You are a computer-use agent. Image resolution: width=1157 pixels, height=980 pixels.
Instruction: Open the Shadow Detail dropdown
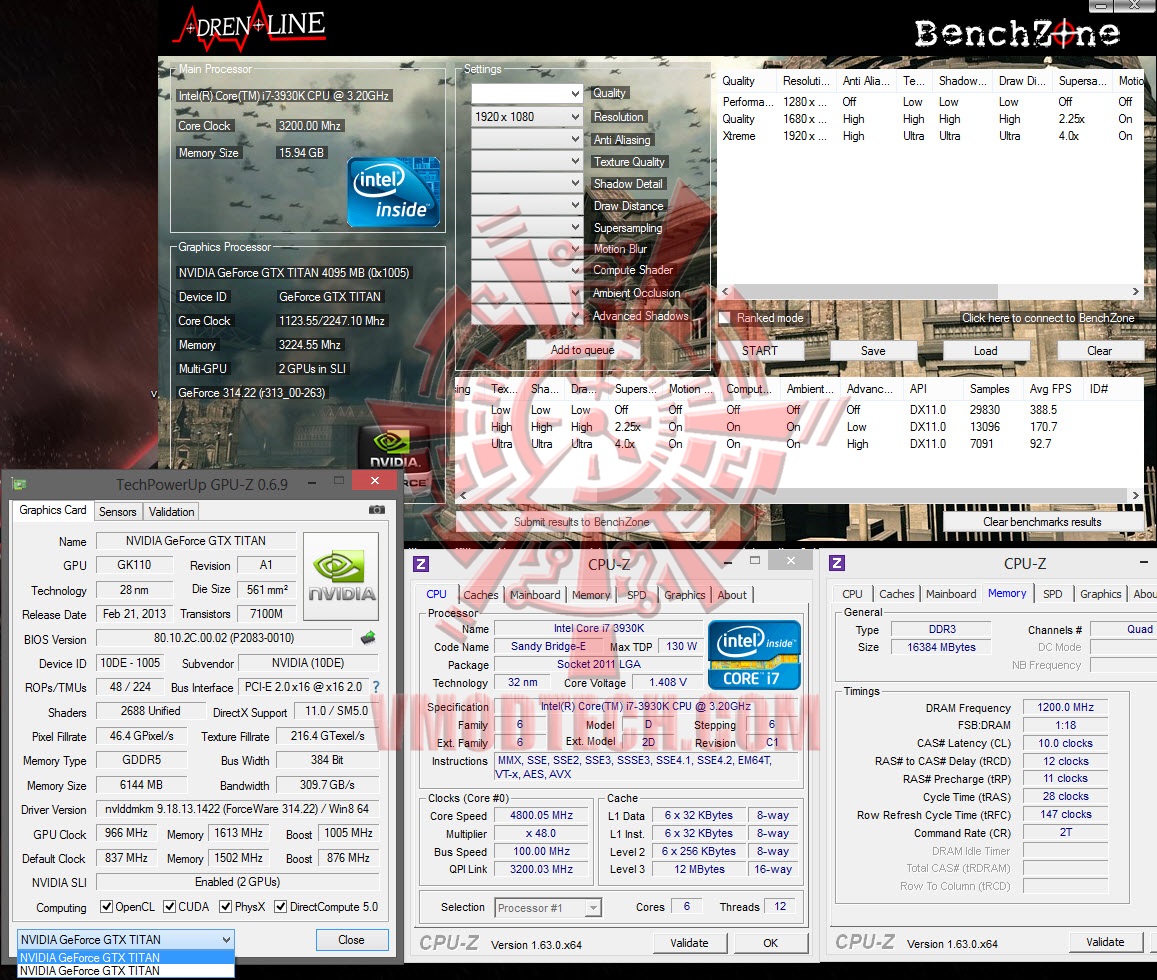click(528, 183)
